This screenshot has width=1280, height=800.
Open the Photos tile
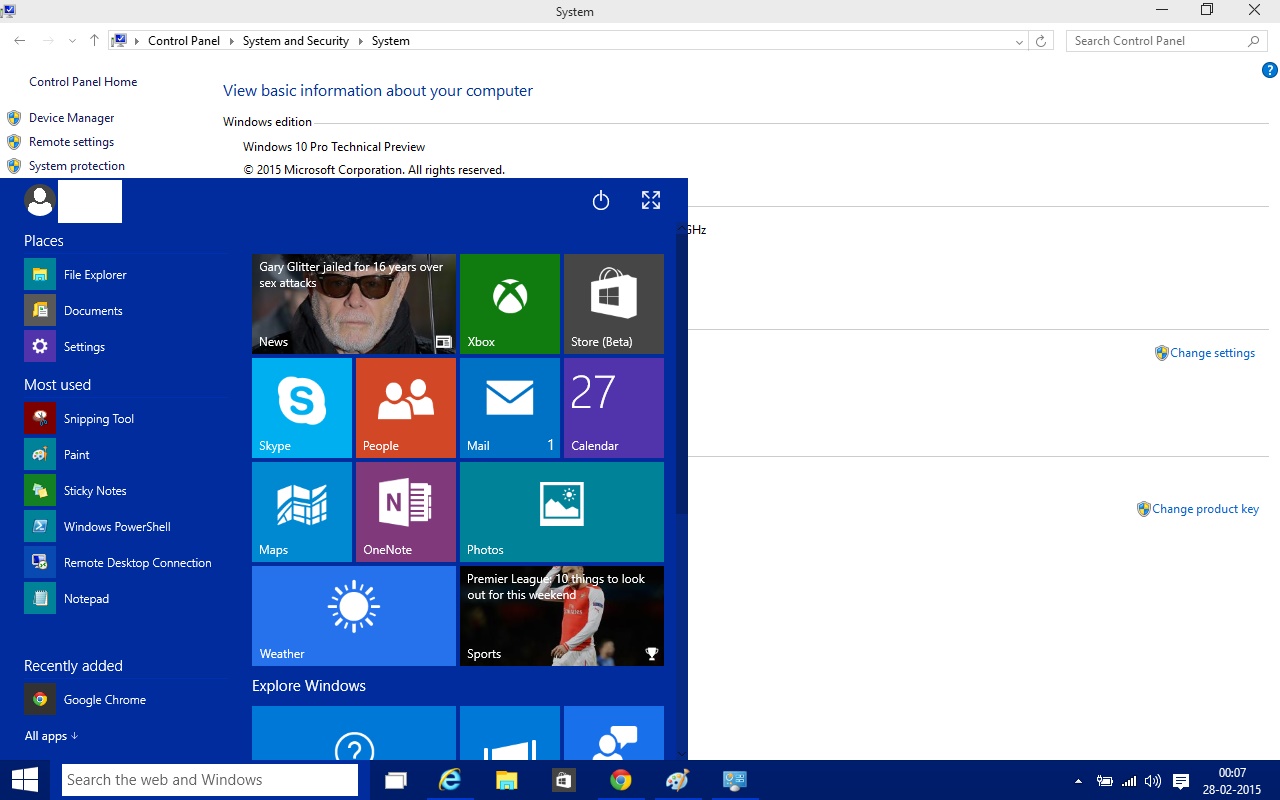(x=561, y=512)
